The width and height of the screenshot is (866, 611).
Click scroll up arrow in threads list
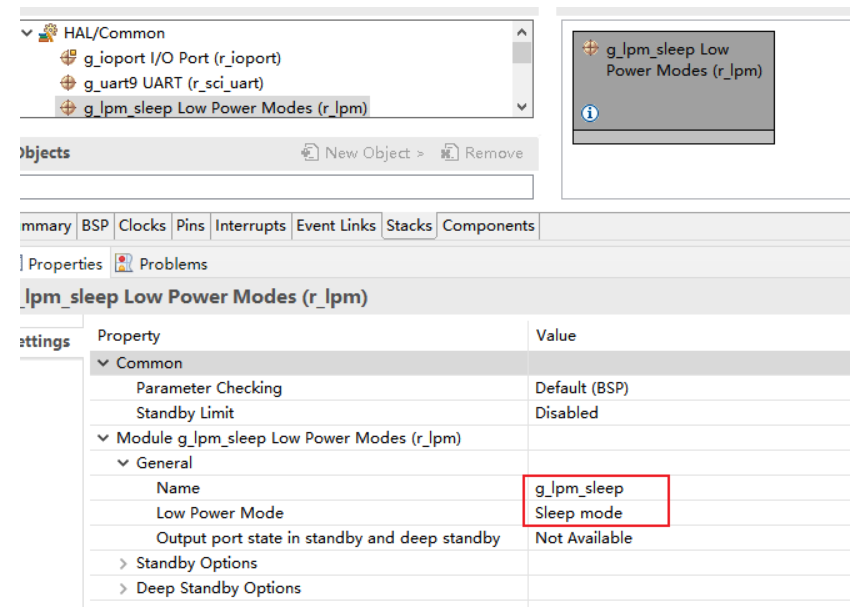[x=521, y=32]
